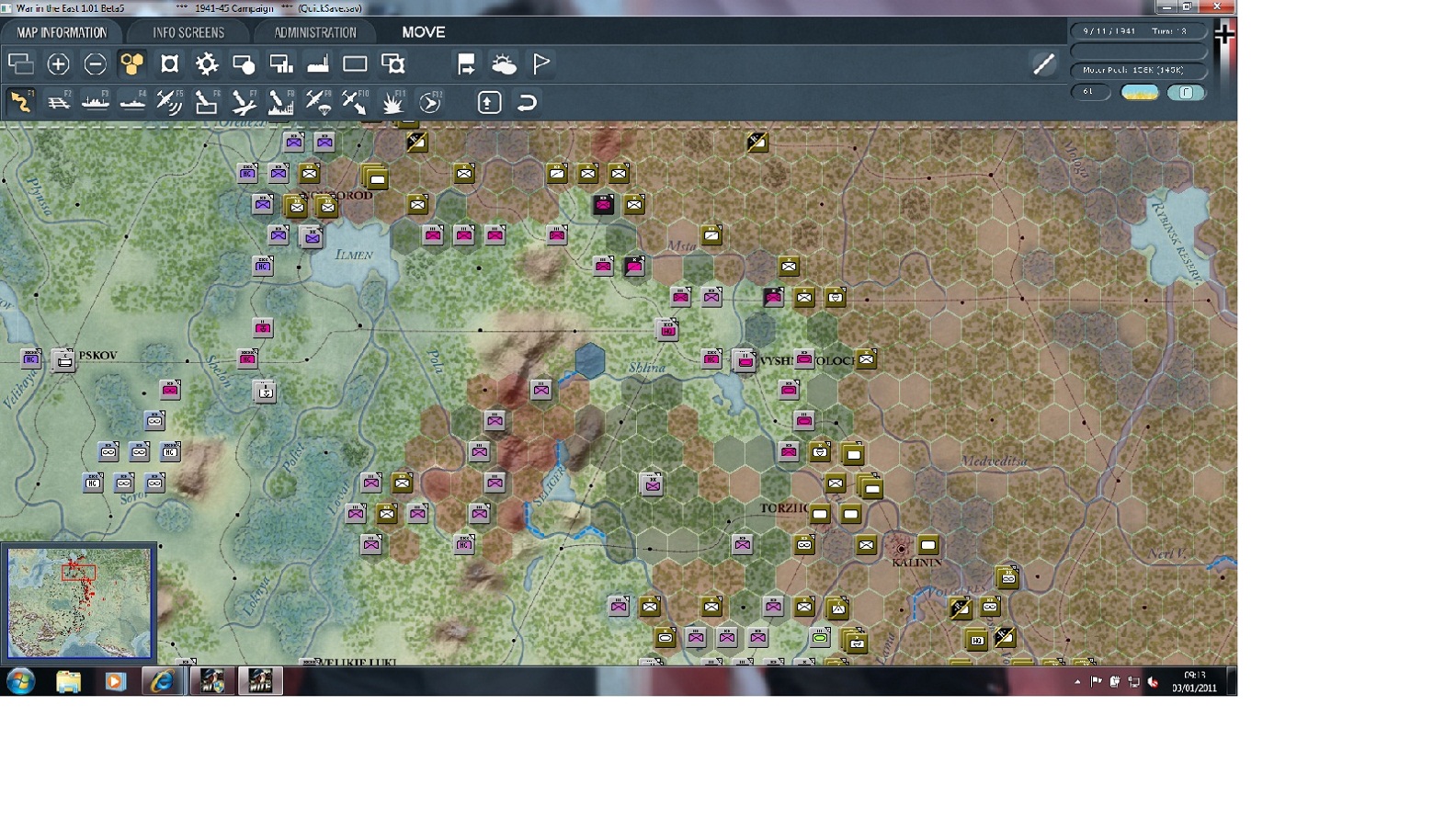Open the ADMINISTRATION tab
The height and width of the screenshot is (819, 1456).
315,32
